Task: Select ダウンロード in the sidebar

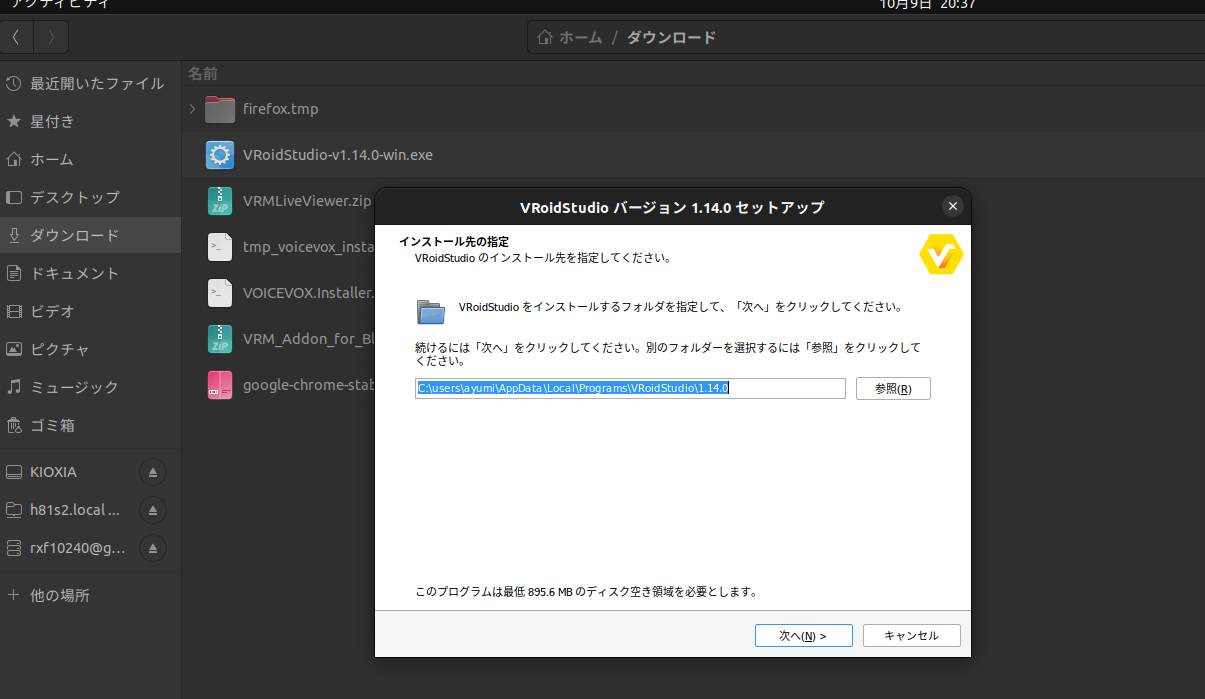Action: pos(90,235)
